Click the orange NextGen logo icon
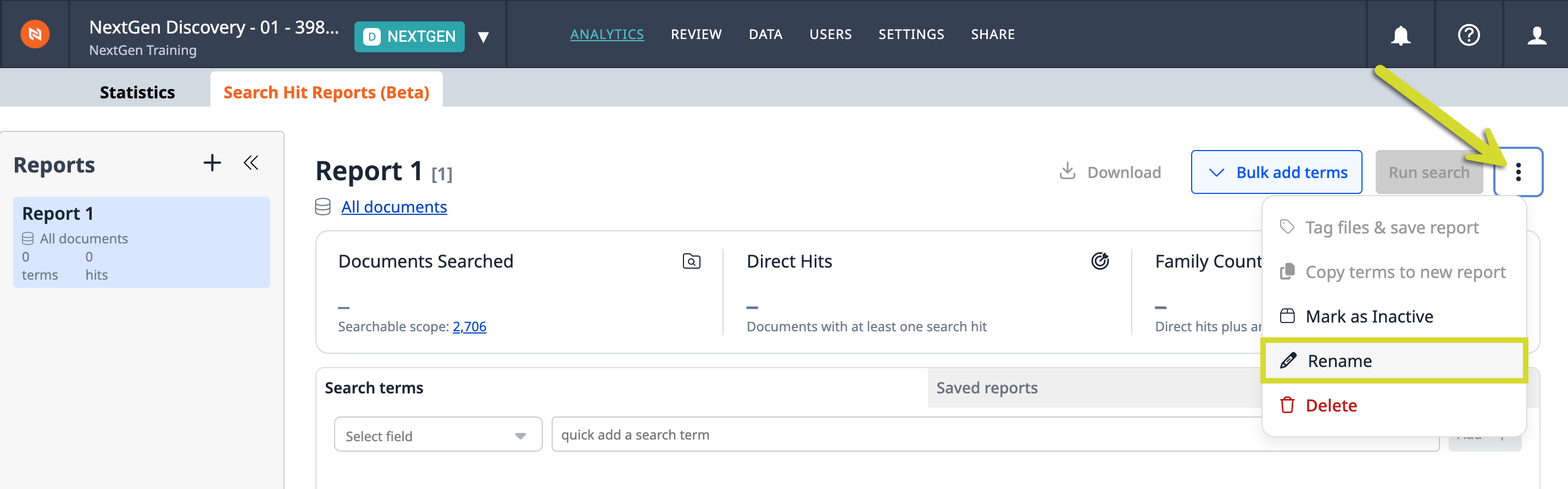The image size is (1568, 489). [35, 34]
